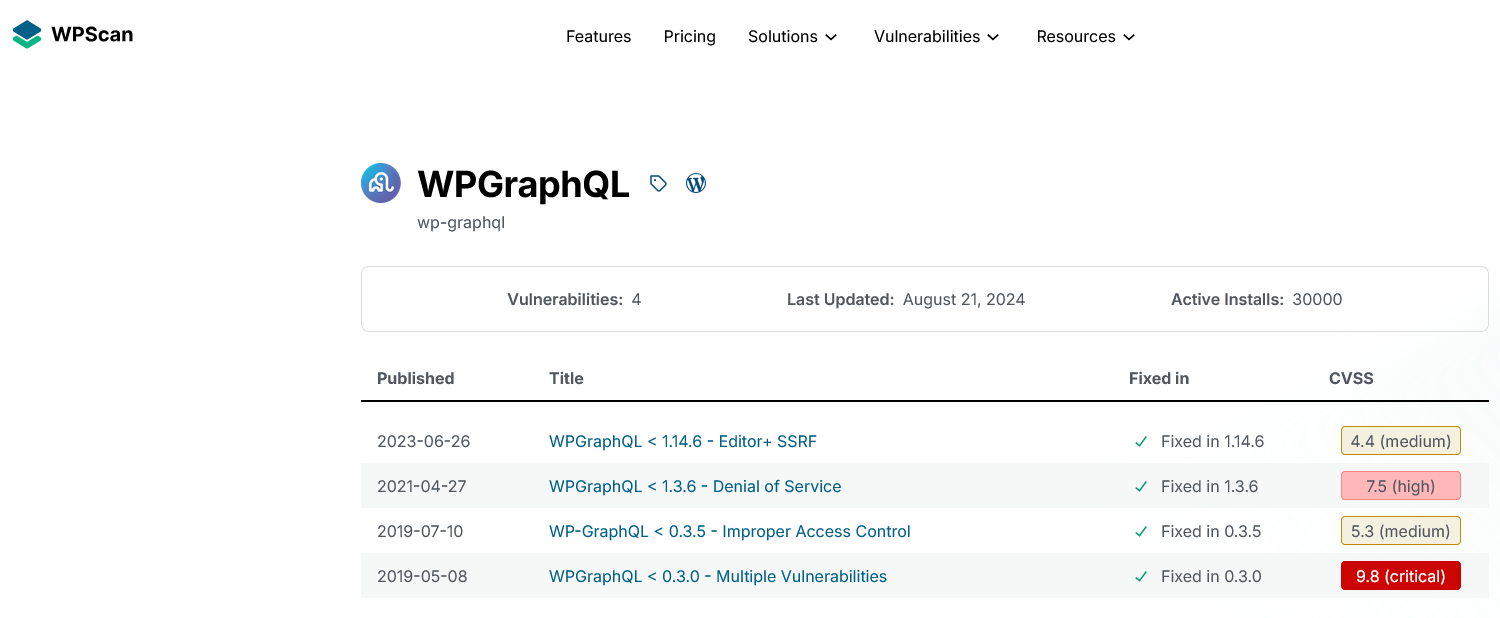Click the checkmark next to Fixed in 1.14.6
The height and width of the screenshot is (618, 1500).
pos(1140,441)
